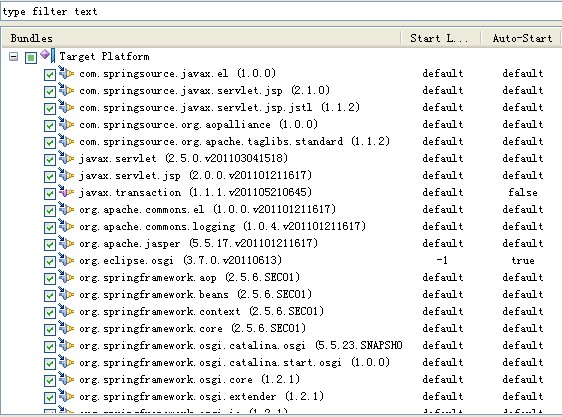Click the 'type filter text' input field
This screenshot has width=562, height=417.
coord(281,11)
